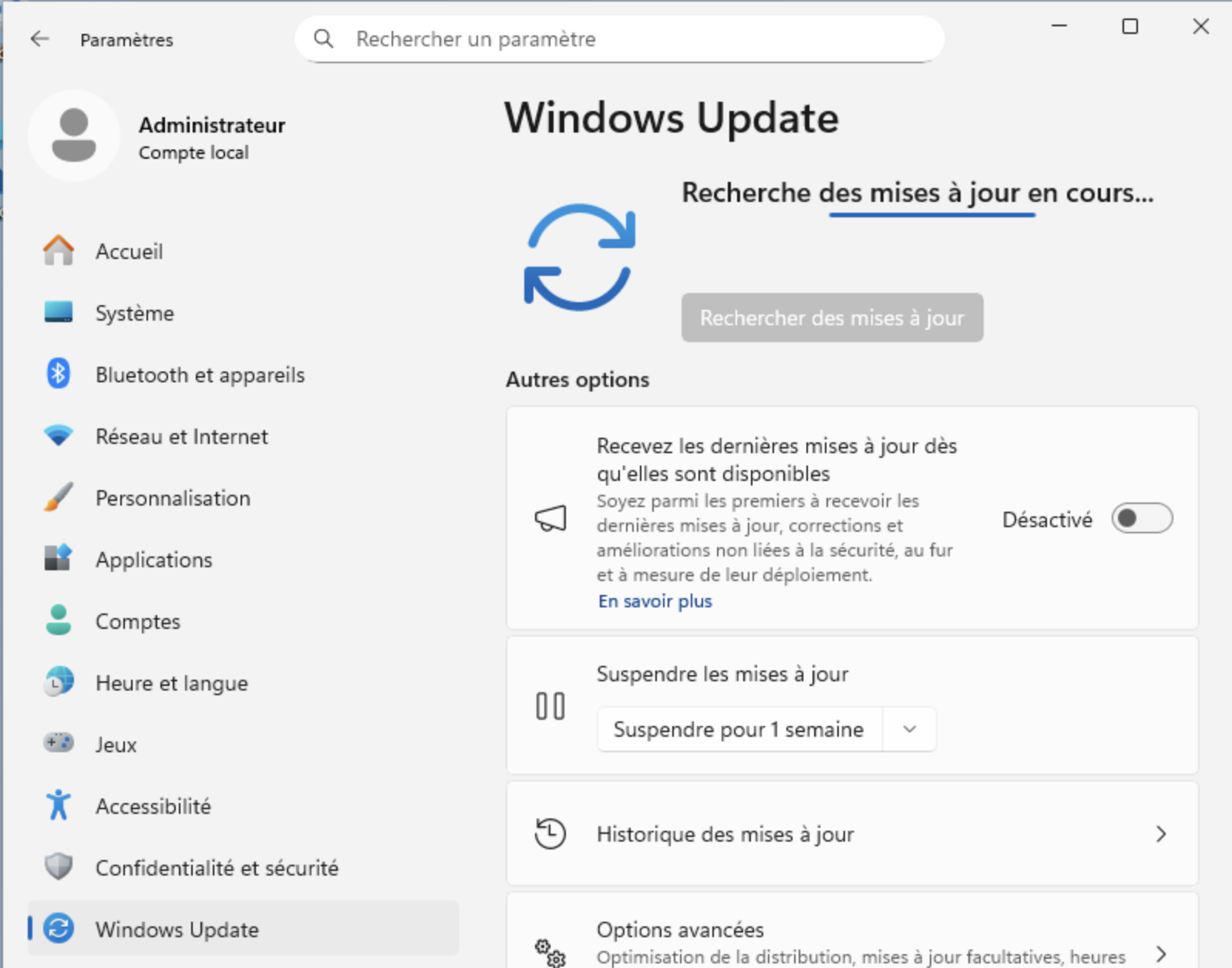Click the Heure et langue globe icon
Screen dimensions: 1232x968
pyautogui.click(x=59, y=682)
